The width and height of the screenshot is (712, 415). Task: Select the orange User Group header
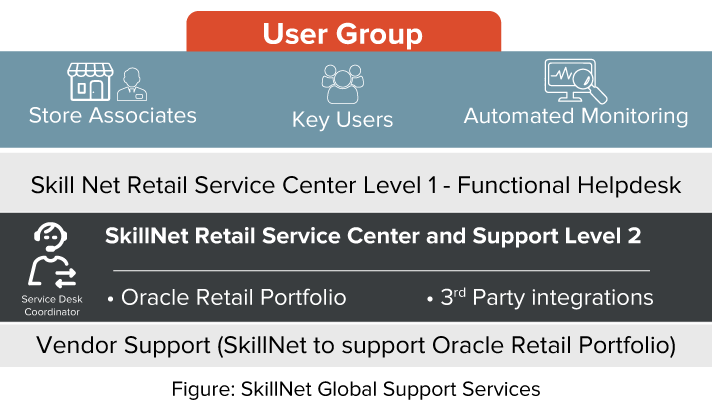(x=343, y=32)
